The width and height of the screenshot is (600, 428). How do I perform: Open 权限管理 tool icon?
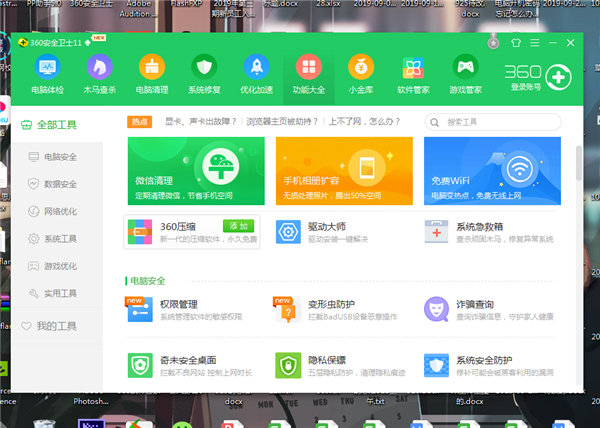pos(140,309)
